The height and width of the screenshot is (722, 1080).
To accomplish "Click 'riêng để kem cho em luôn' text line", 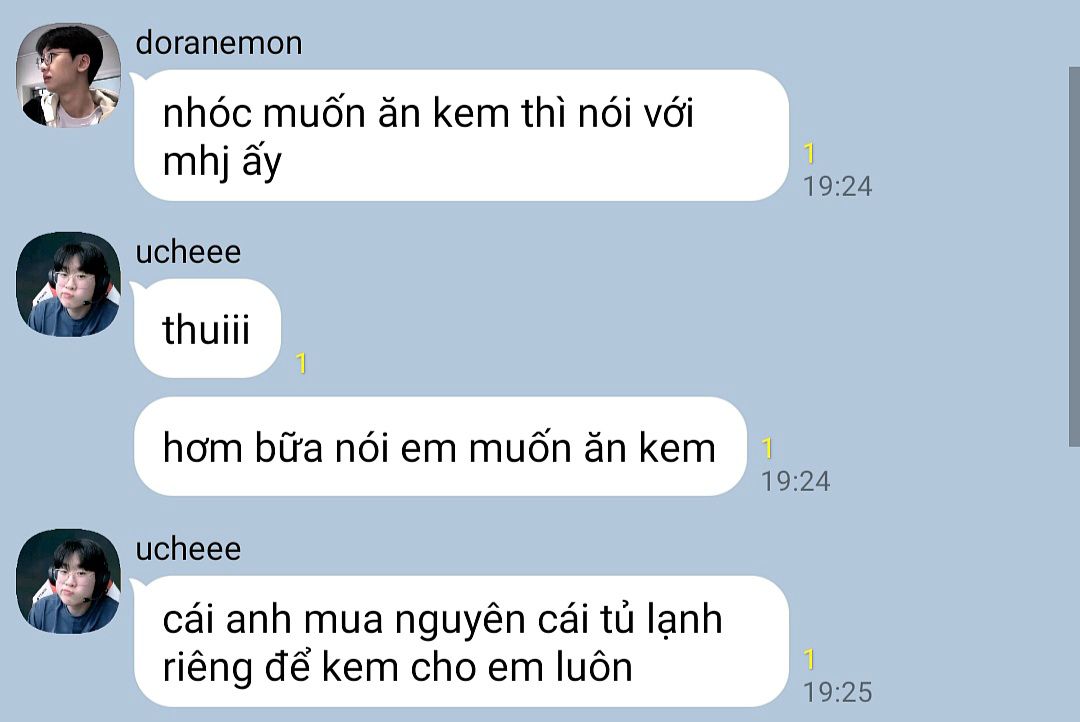I will (397, 668).
